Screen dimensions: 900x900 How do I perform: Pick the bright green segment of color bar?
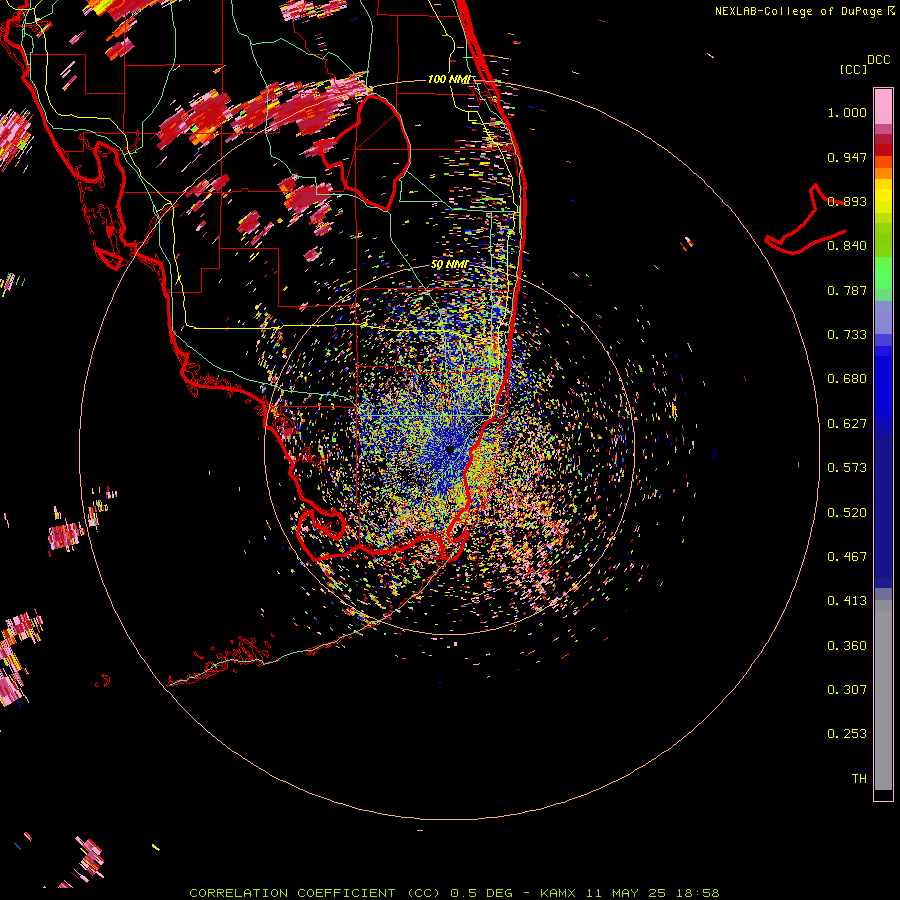click(883, 273)
